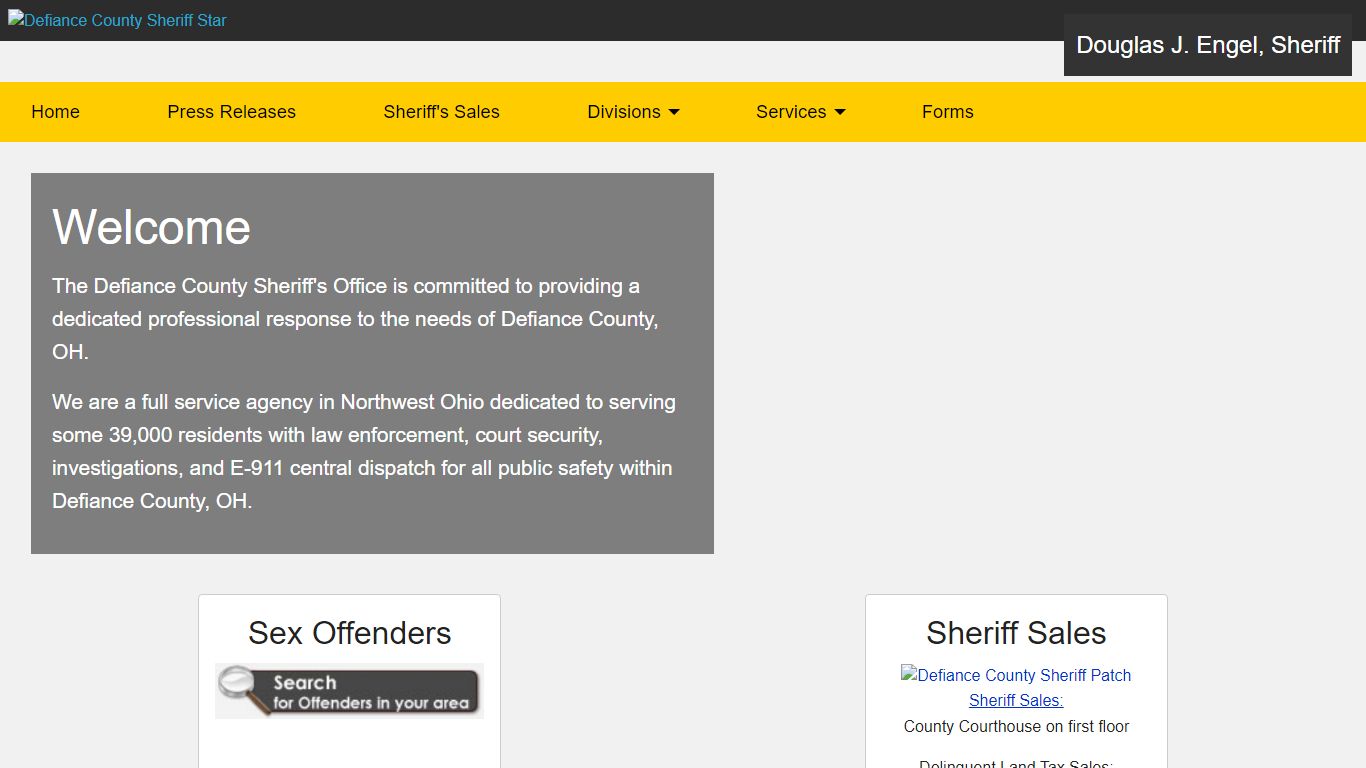Click text 'County Courthouse on first floor'

coord(1016,727)
